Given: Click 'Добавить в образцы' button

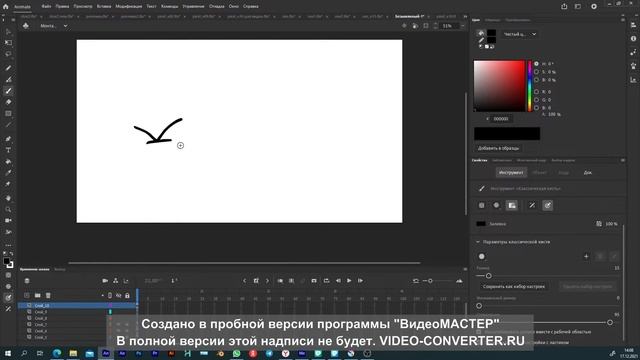Looking at the screenshot, I should click(498, 148).
